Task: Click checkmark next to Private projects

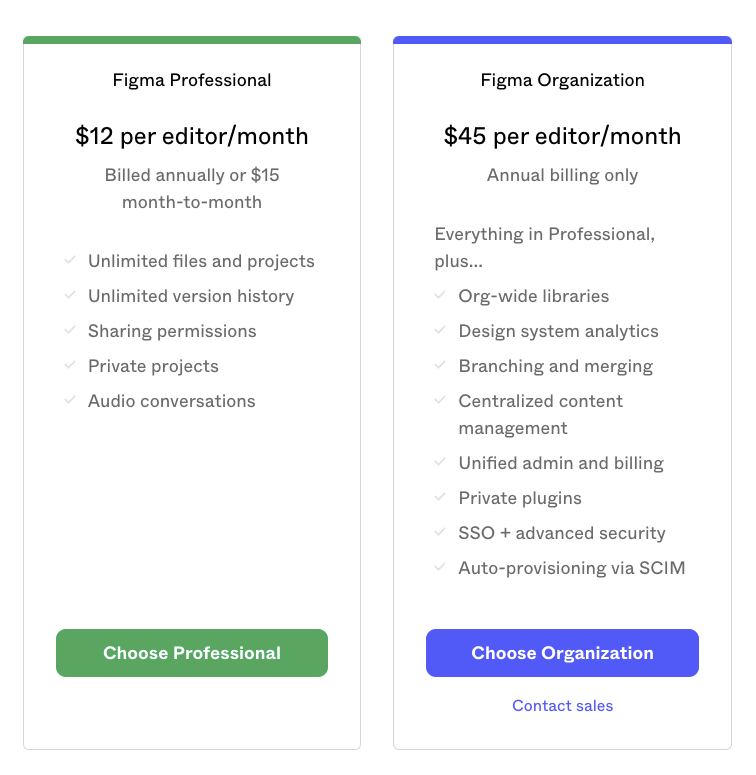Action: pyautogui.click(x=70, y=365)
